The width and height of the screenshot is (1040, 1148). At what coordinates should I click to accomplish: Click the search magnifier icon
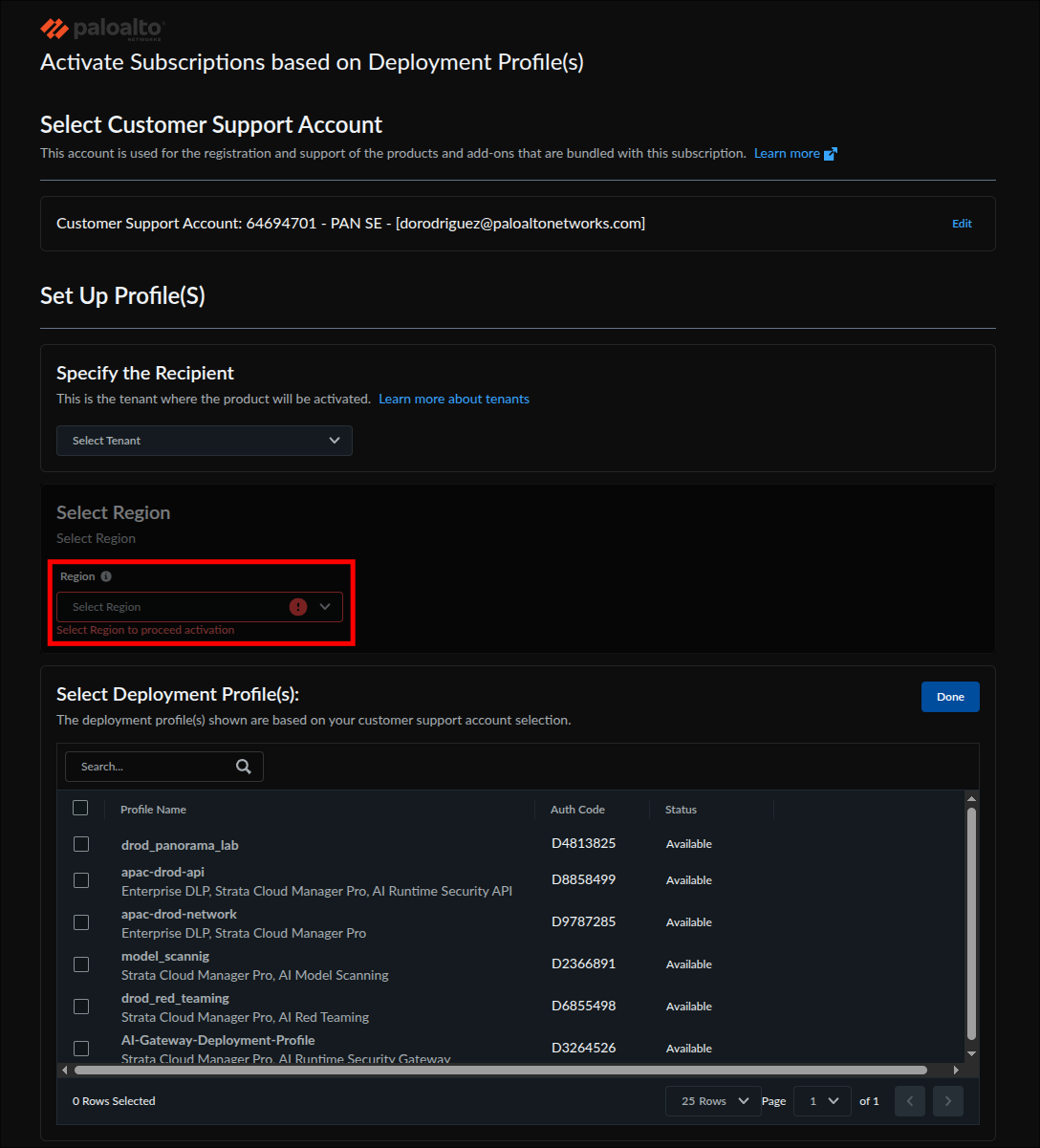[244, 767]
